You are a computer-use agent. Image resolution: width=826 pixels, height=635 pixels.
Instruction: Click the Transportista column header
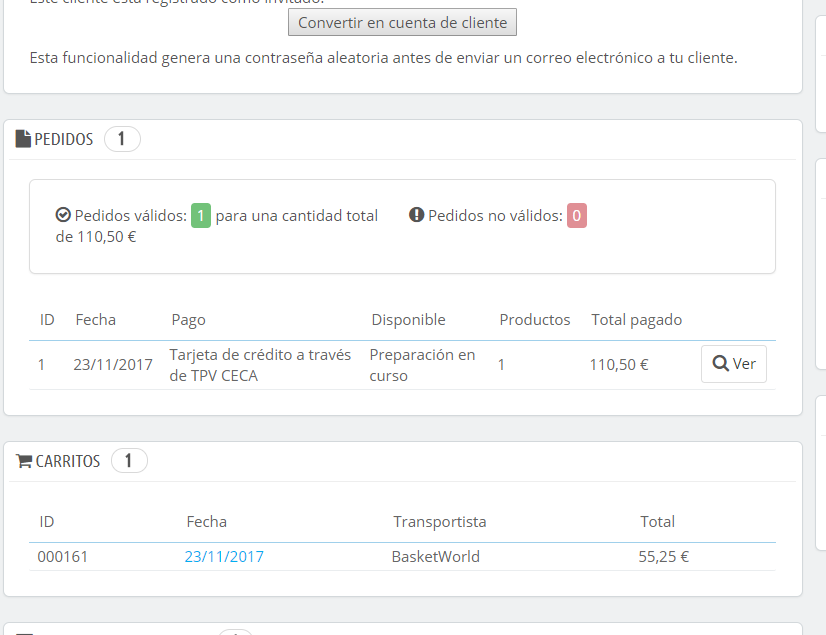(x=440, y=522)
